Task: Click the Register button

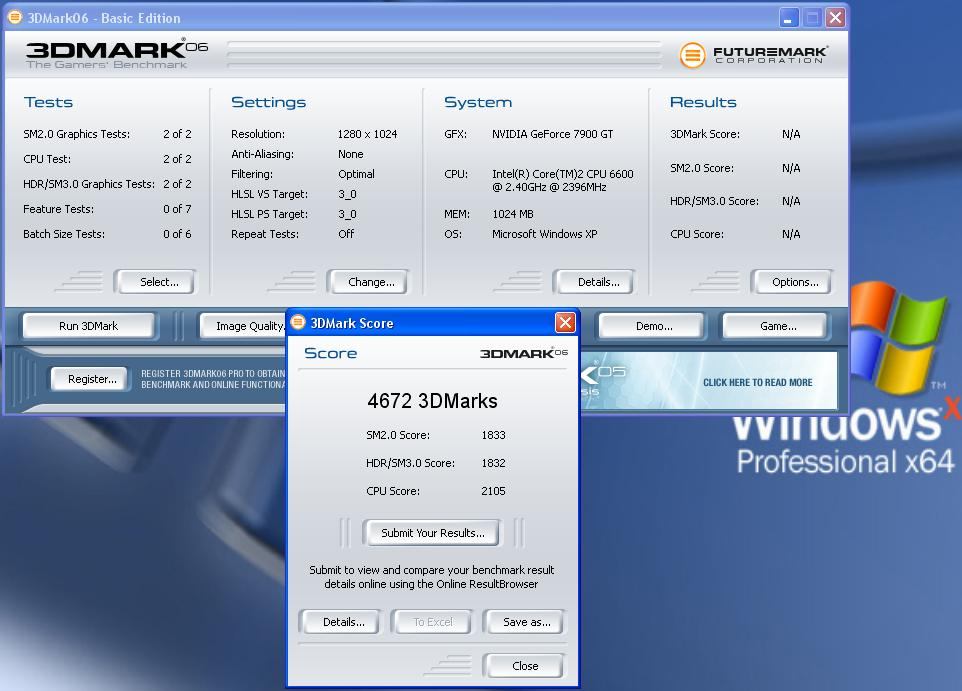Action: [90, 379]
